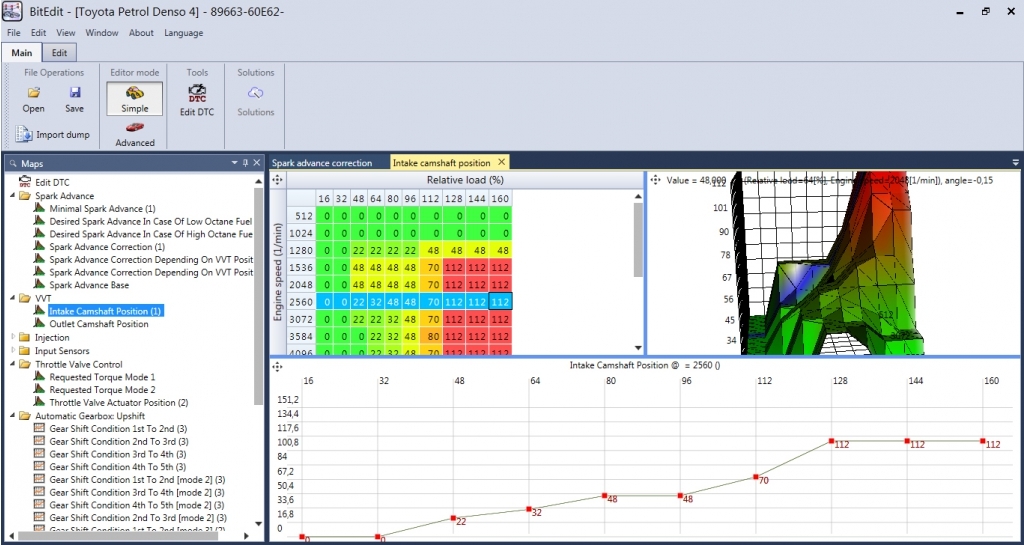Viewport: 1024px width, 545px height.
Task: Click move handle of the 3D view pane
Action: point(655,179)
